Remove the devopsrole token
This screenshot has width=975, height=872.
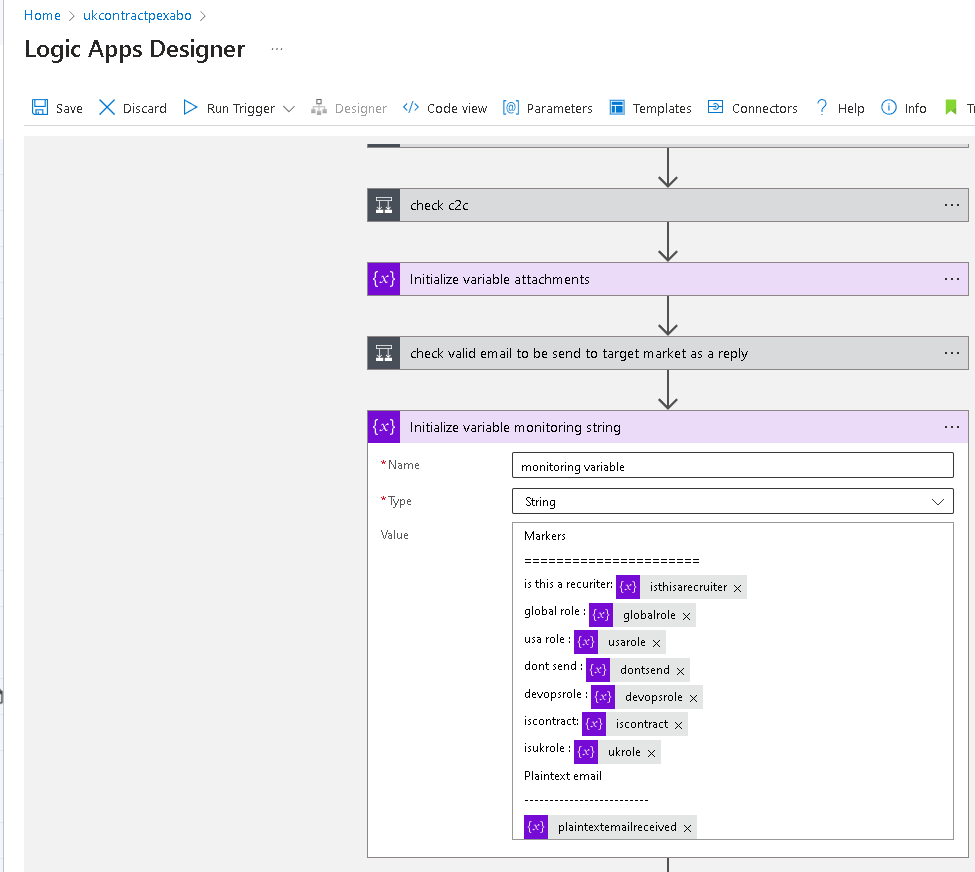coord(693,698)
